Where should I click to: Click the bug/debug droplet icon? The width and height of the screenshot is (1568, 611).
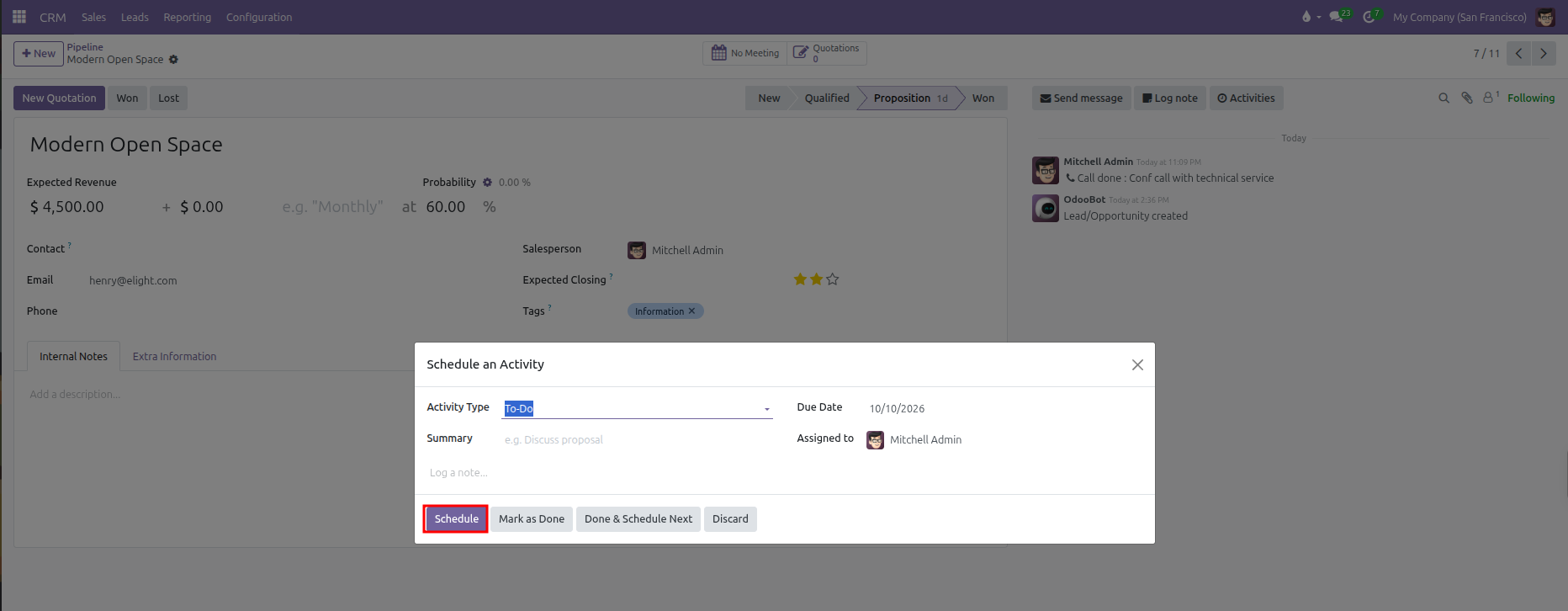[1306, 17]
